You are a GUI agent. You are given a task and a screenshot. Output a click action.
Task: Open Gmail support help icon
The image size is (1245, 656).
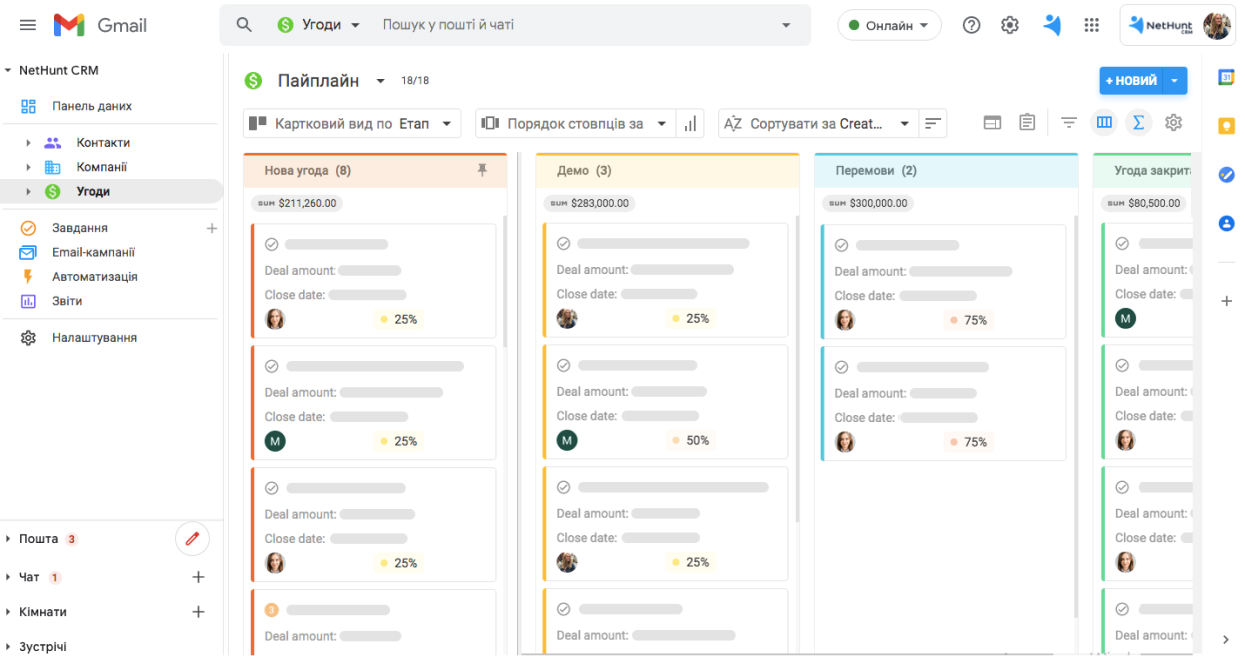(x=971, y=25)
